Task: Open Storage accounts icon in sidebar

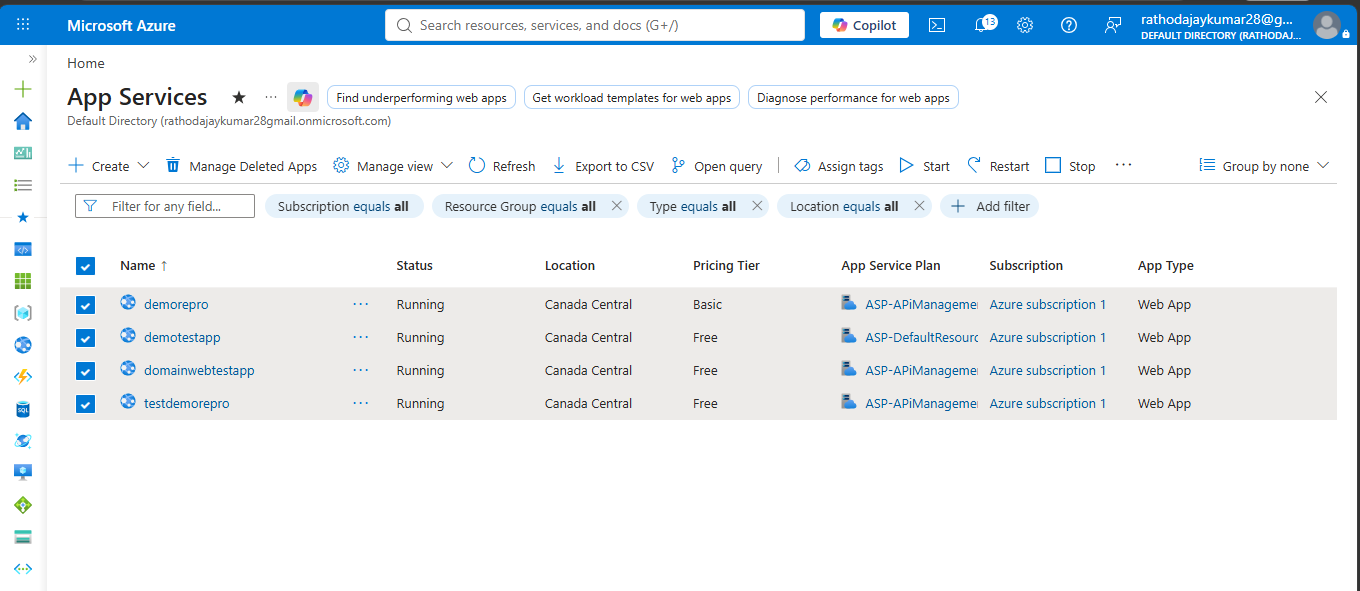Action: pyautogui.click(x=23, y=536)
